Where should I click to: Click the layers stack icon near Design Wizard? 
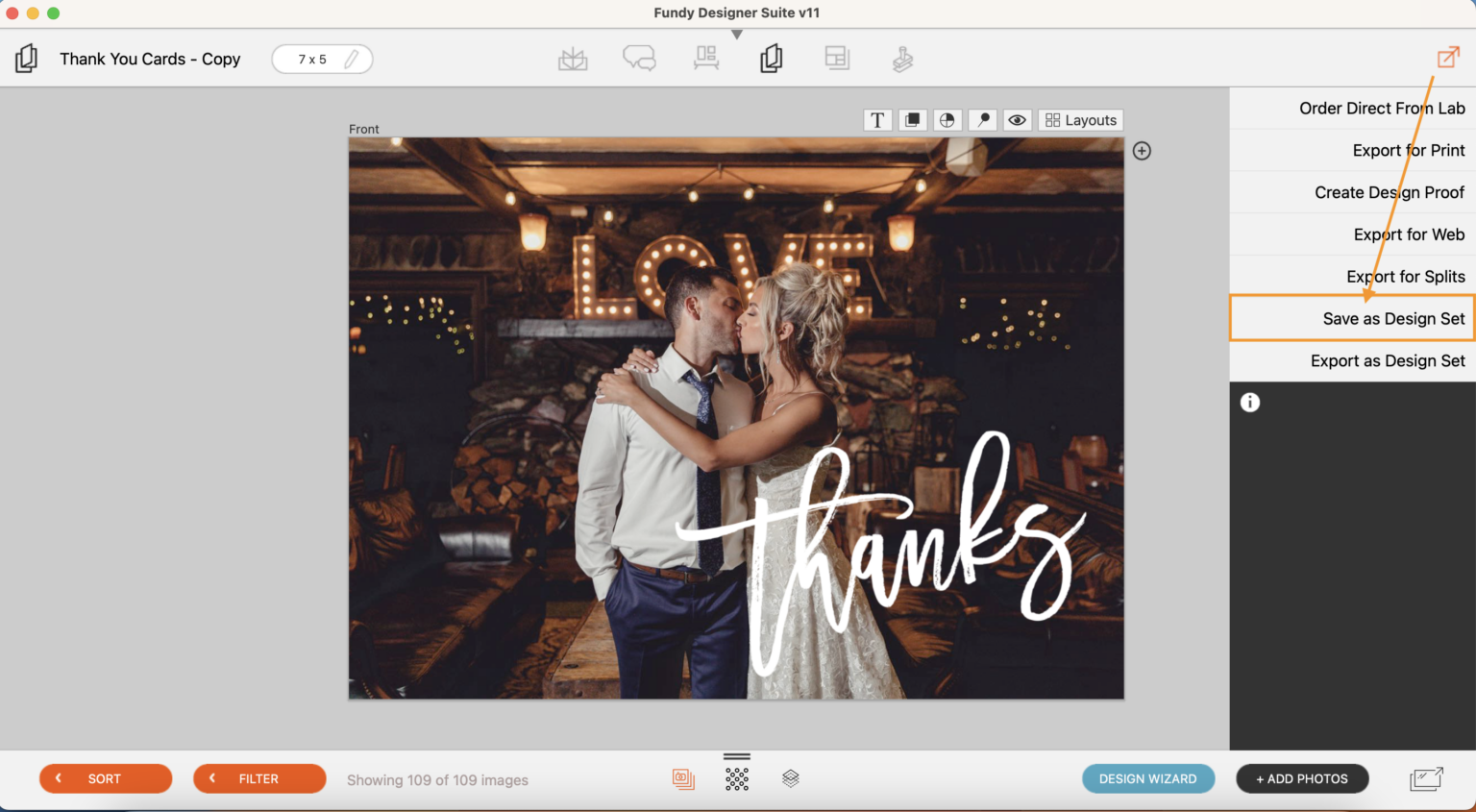tap(791, 778)
